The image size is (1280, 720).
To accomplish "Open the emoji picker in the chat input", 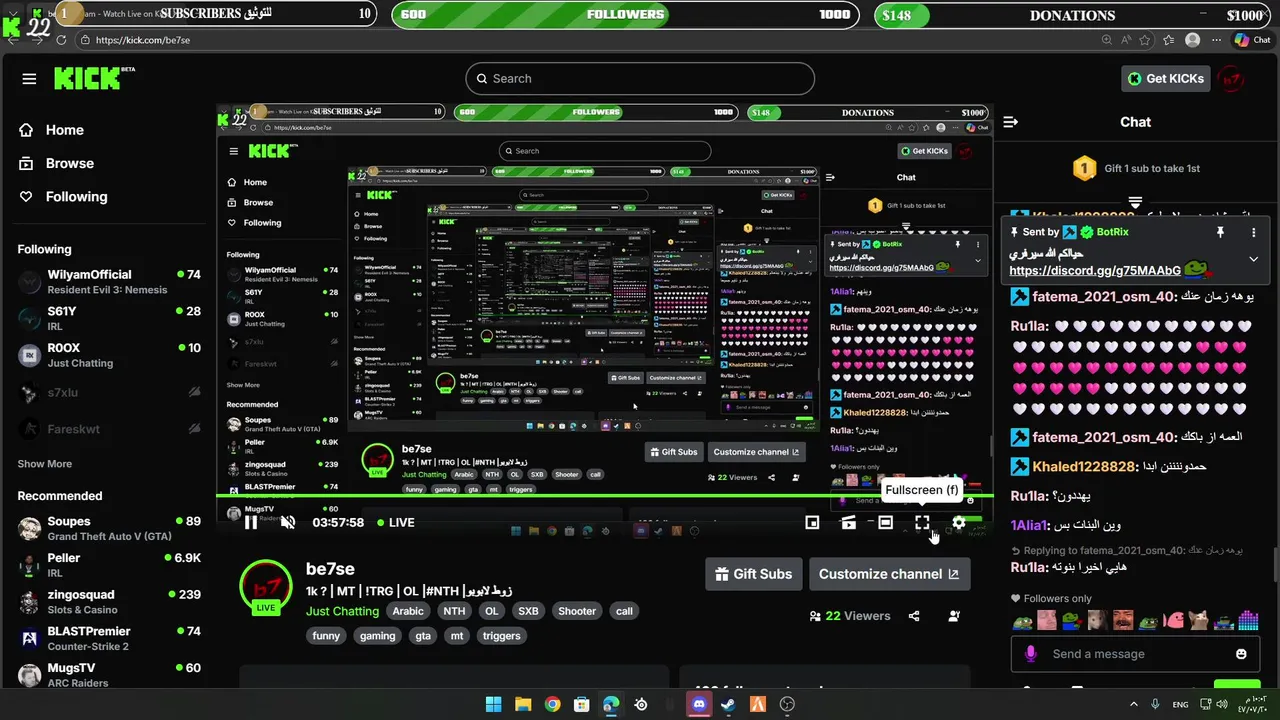I will click(x=1241, y=654).
